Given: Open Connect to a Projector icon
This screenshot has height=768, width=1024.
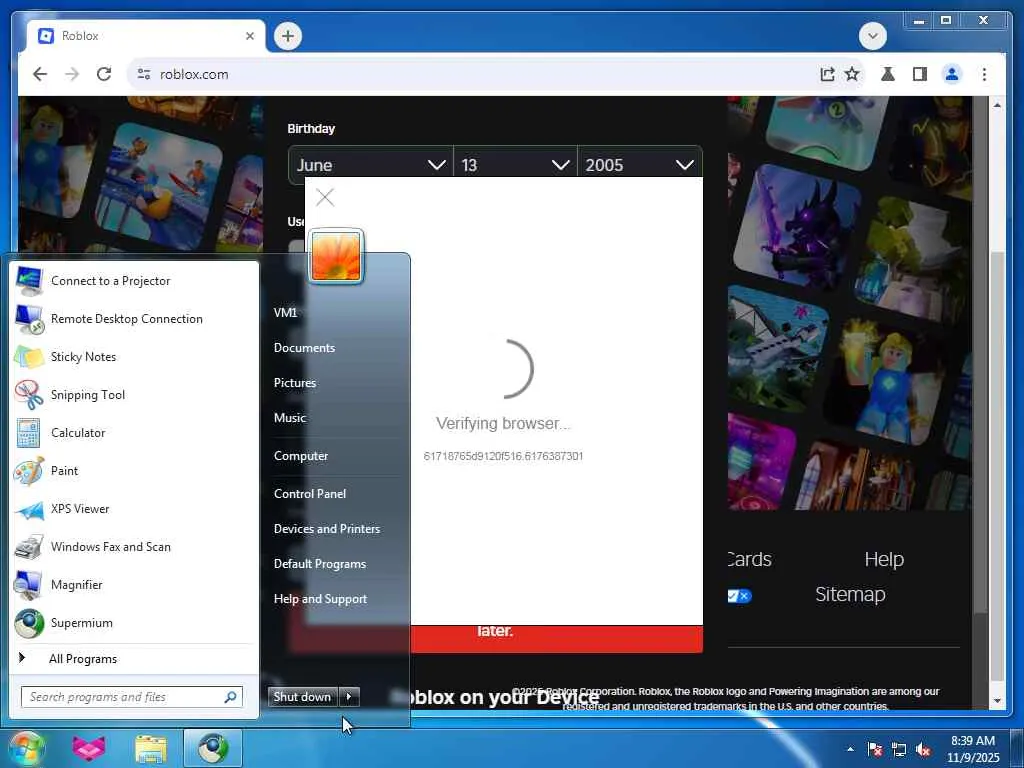Looking at the screenshot, I should (x=29, y=281).
